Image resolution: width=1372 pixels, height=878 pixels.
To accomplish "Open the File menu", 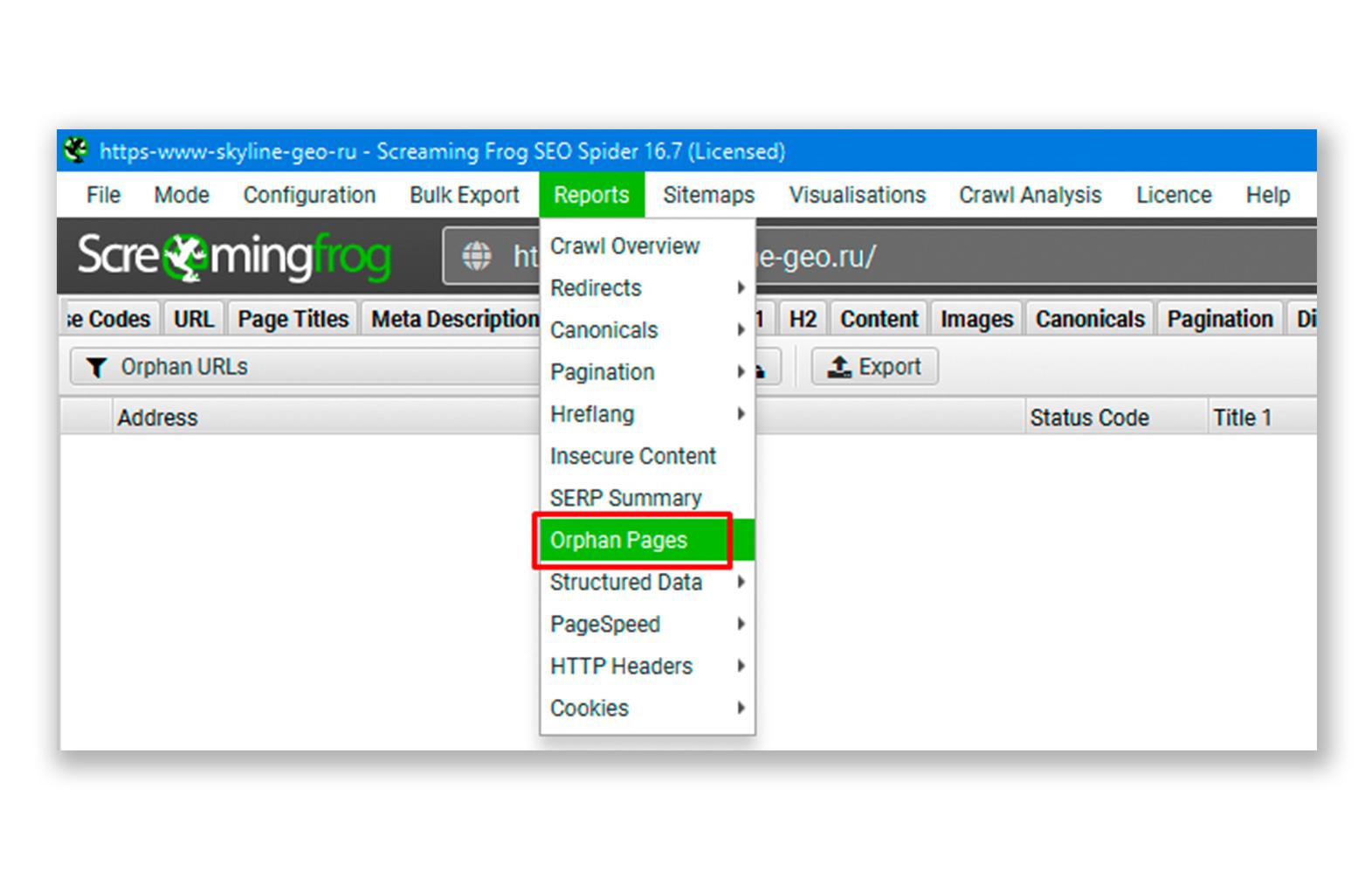I will point(103,195).
